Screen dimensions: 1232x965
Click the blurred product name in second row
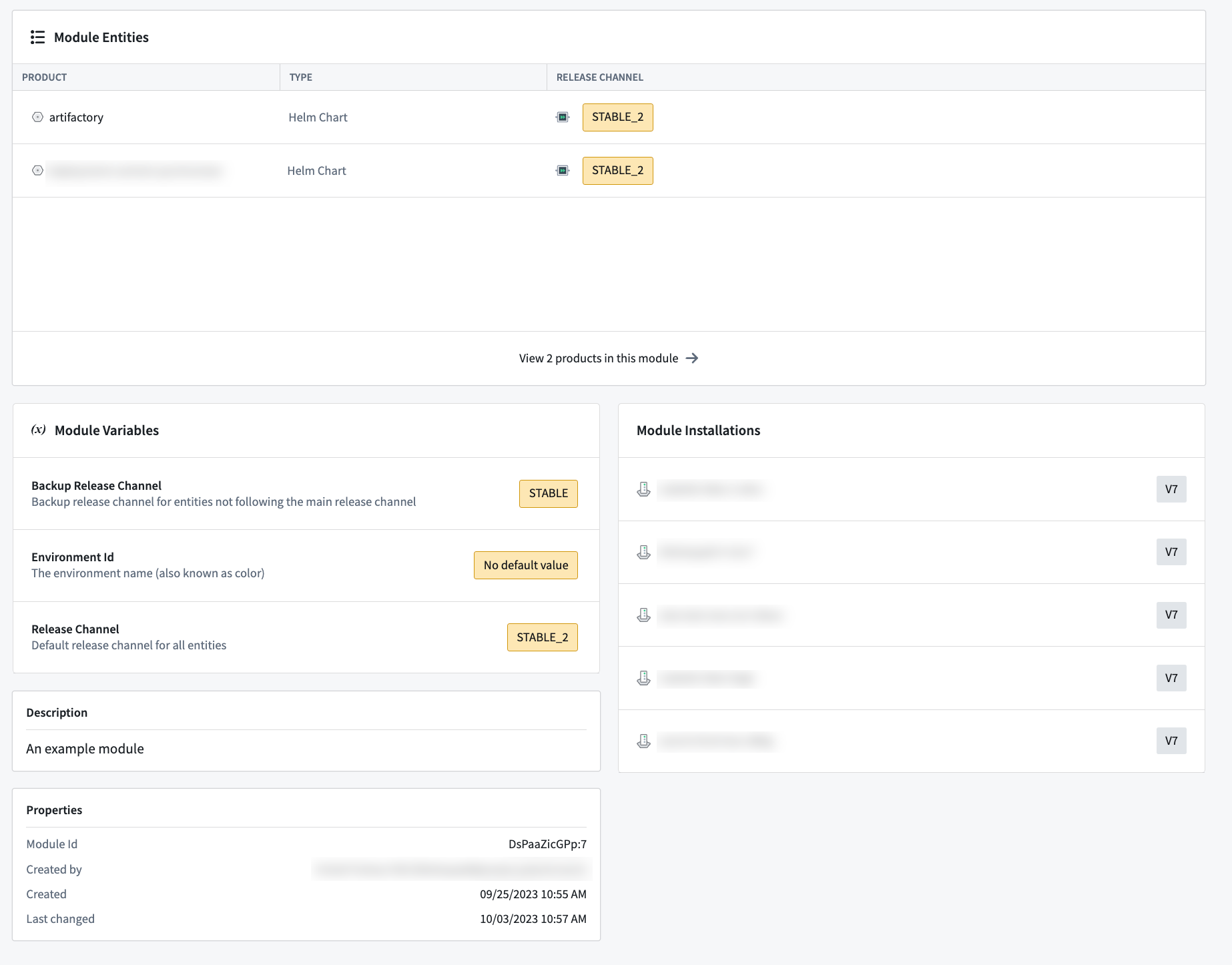(135, 171)
